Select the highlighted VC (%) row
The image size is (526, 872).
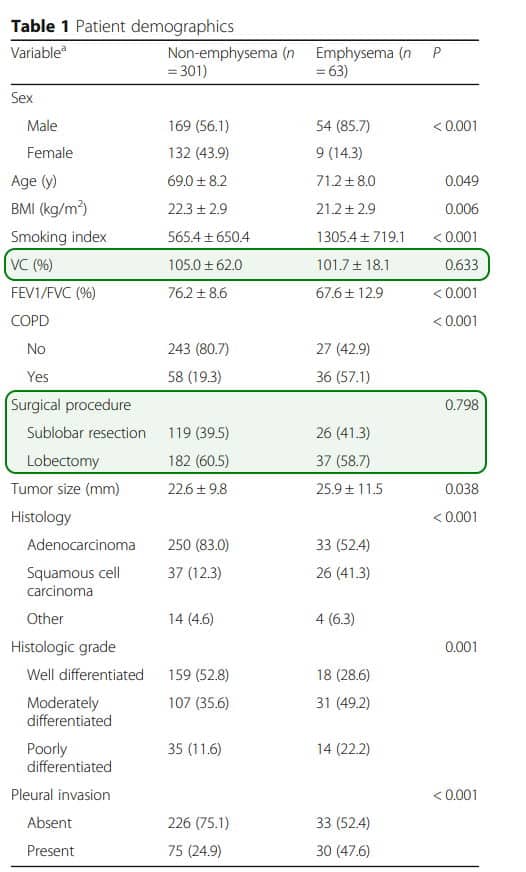247,264
